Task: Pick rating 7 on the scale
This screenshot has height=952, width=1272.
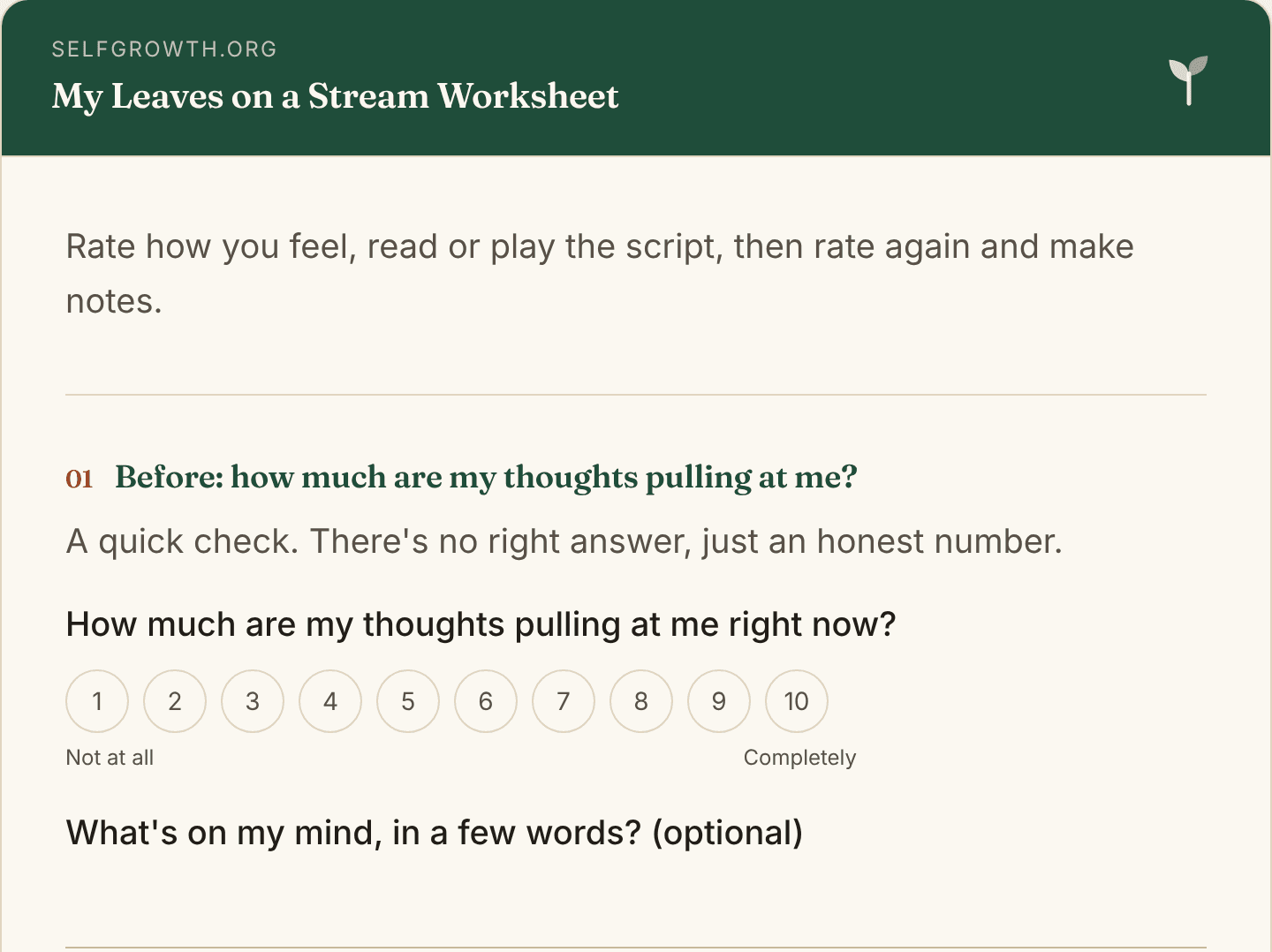Action: tap(564, 701)
